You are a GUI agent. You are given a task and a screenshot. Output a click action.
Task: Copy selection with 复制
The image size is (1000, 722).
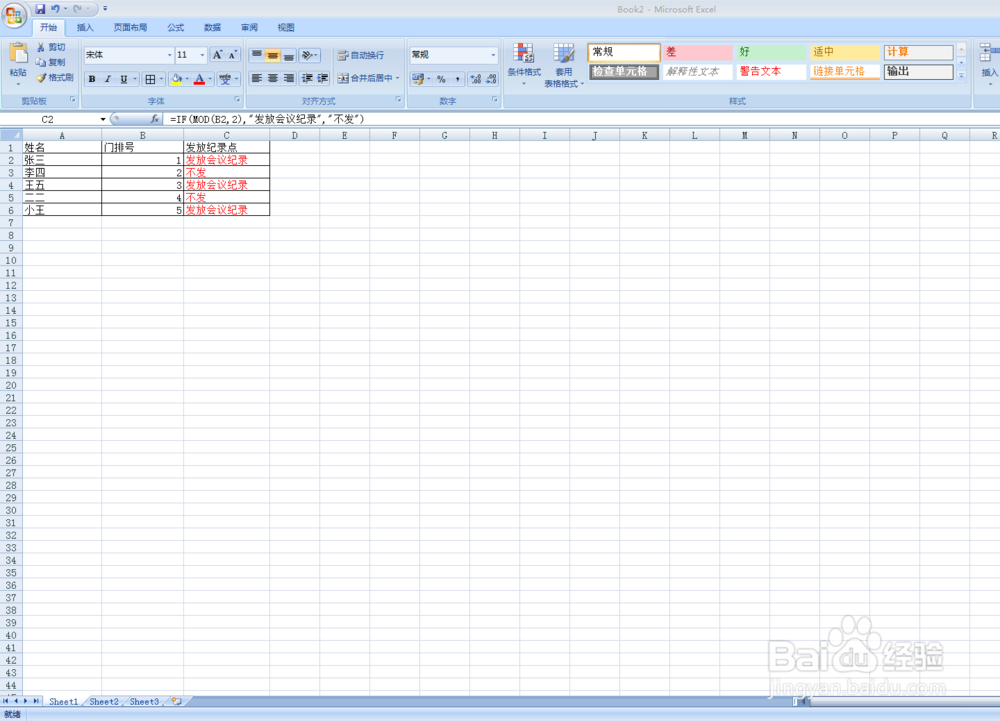coord(50,63)
